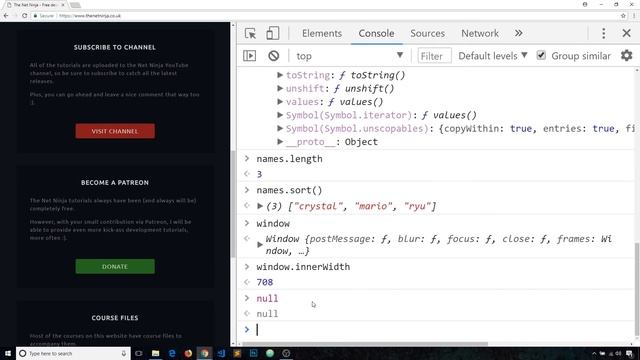Open the DevTools three-dot customize menu
640x360 pixels.
pos(604,33)
